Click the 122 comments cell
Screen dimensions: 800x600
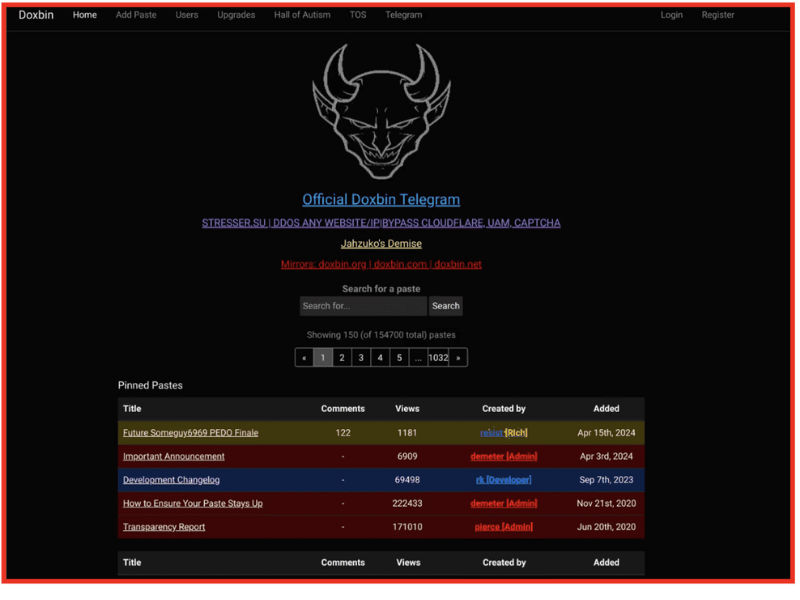tap(343, 433)
